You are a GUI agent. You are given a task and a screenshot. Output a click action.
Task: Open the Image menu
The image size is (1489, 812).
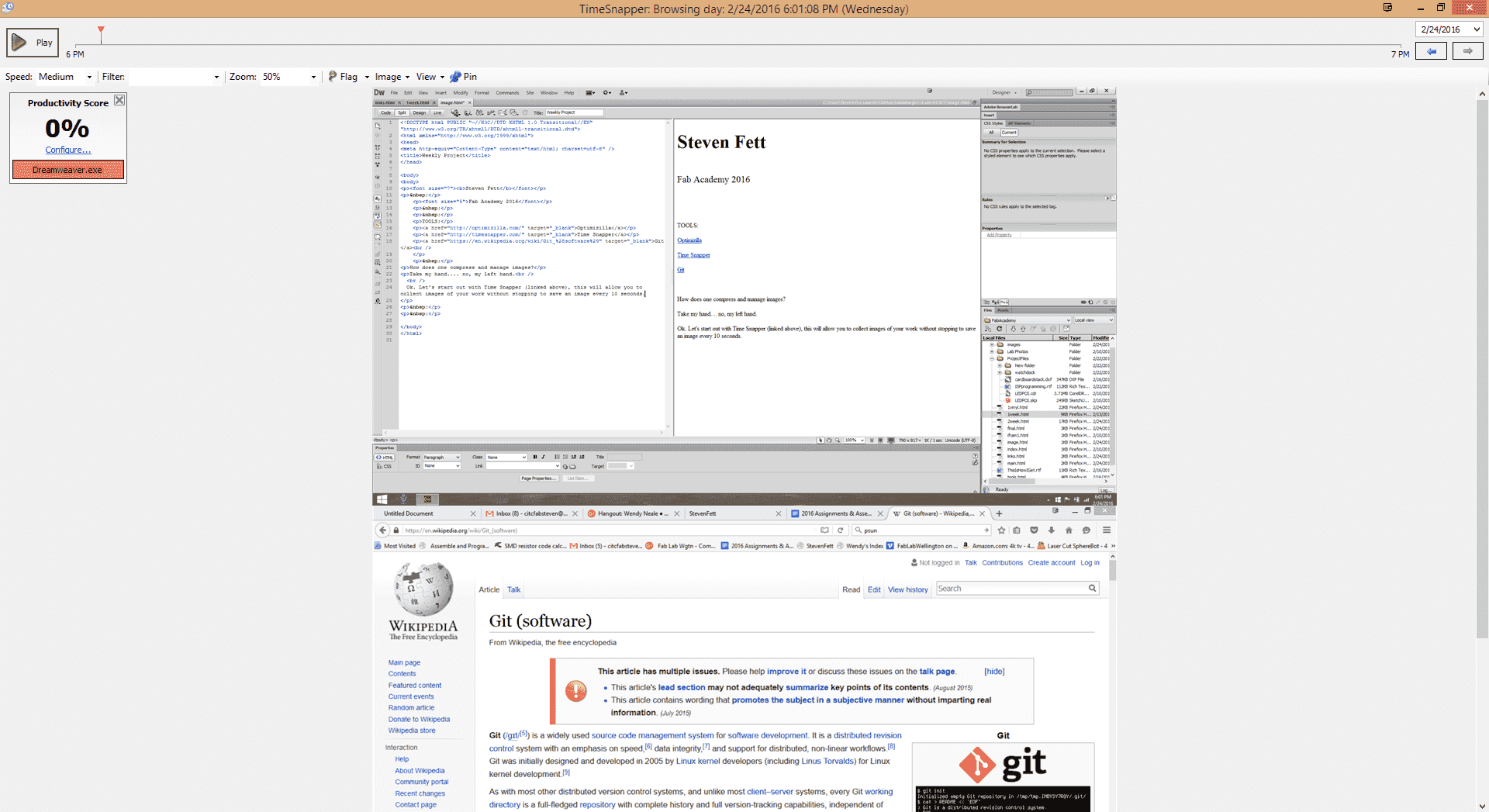point(392,77)
